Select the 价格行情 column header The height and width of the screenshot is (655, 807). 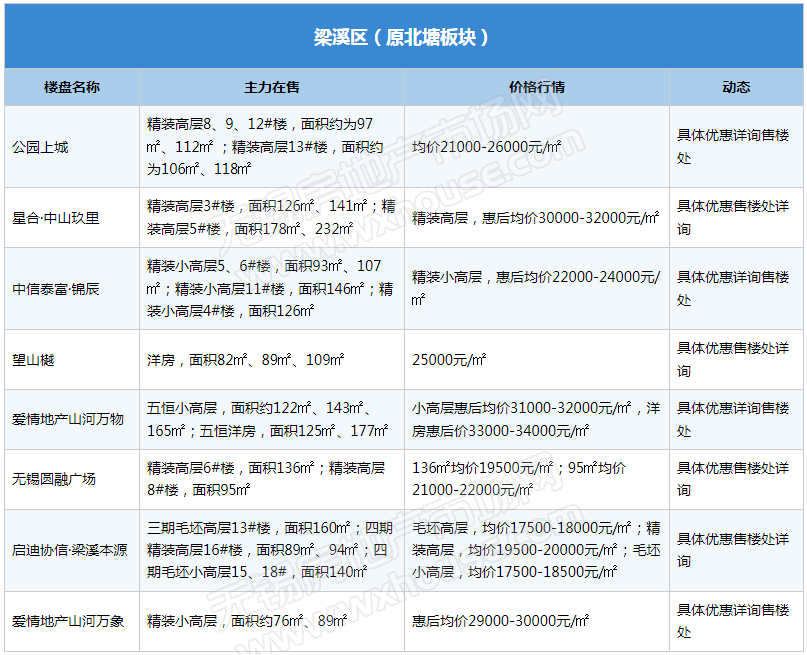(537, 87)
